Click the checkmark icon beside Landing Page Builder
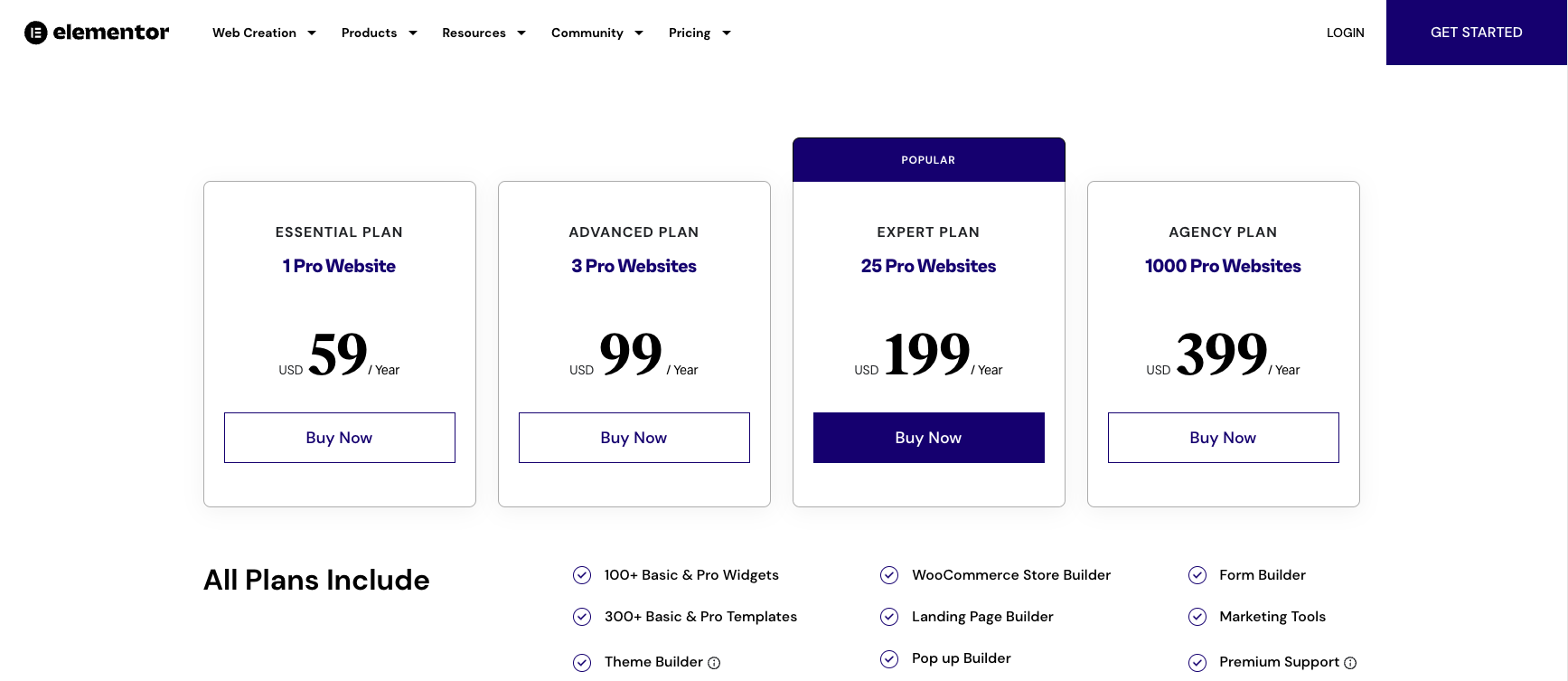1568x681 pixels. coord(889,617)
